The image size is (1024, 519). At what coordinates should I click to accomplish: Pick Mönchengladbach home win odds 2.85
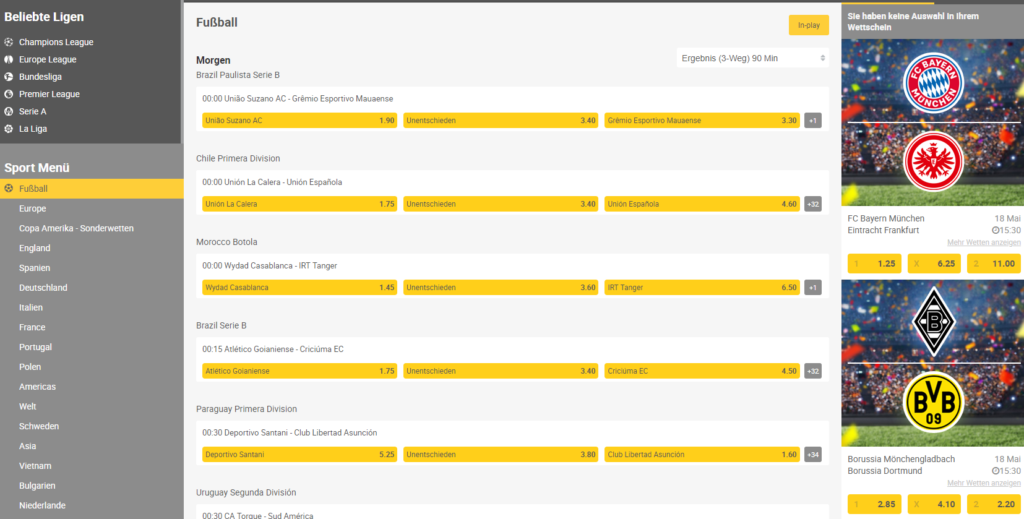(874, 504)
